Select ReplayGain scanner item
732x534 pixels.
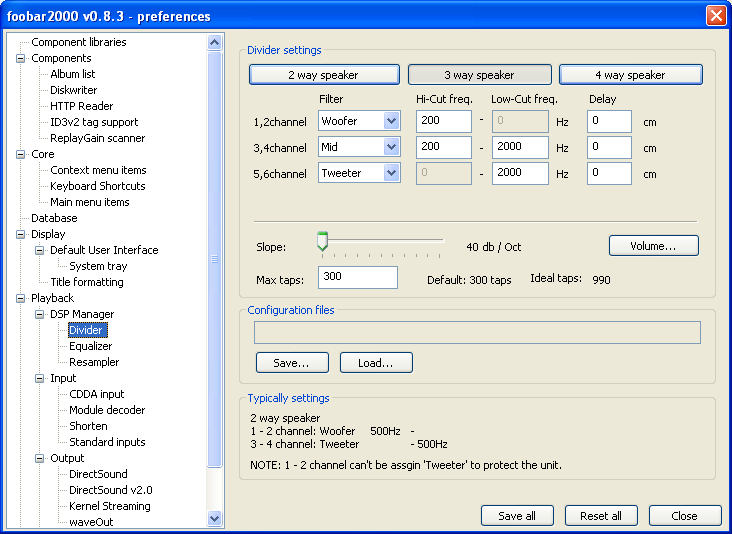coord(98,138)
